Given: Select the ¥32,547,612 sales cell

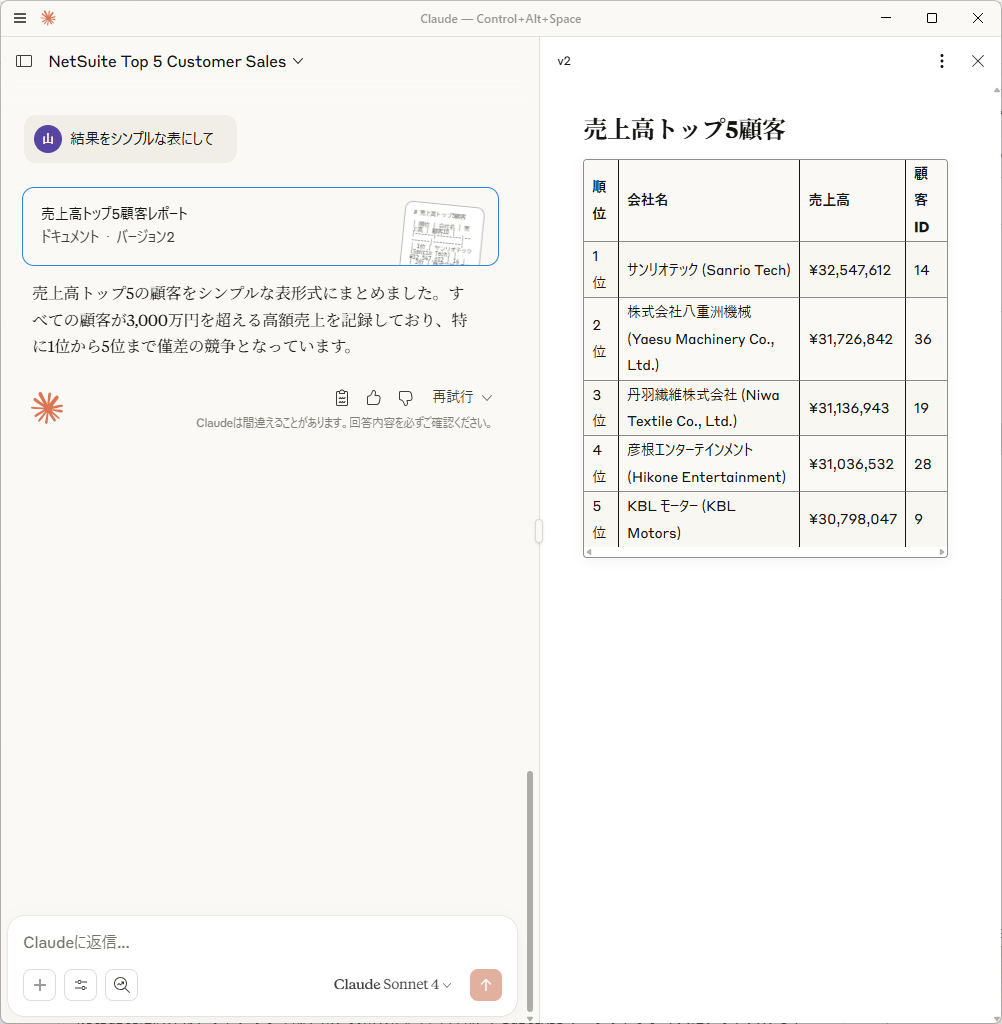Looking at the screenshot, I should [x=852, y=270].
